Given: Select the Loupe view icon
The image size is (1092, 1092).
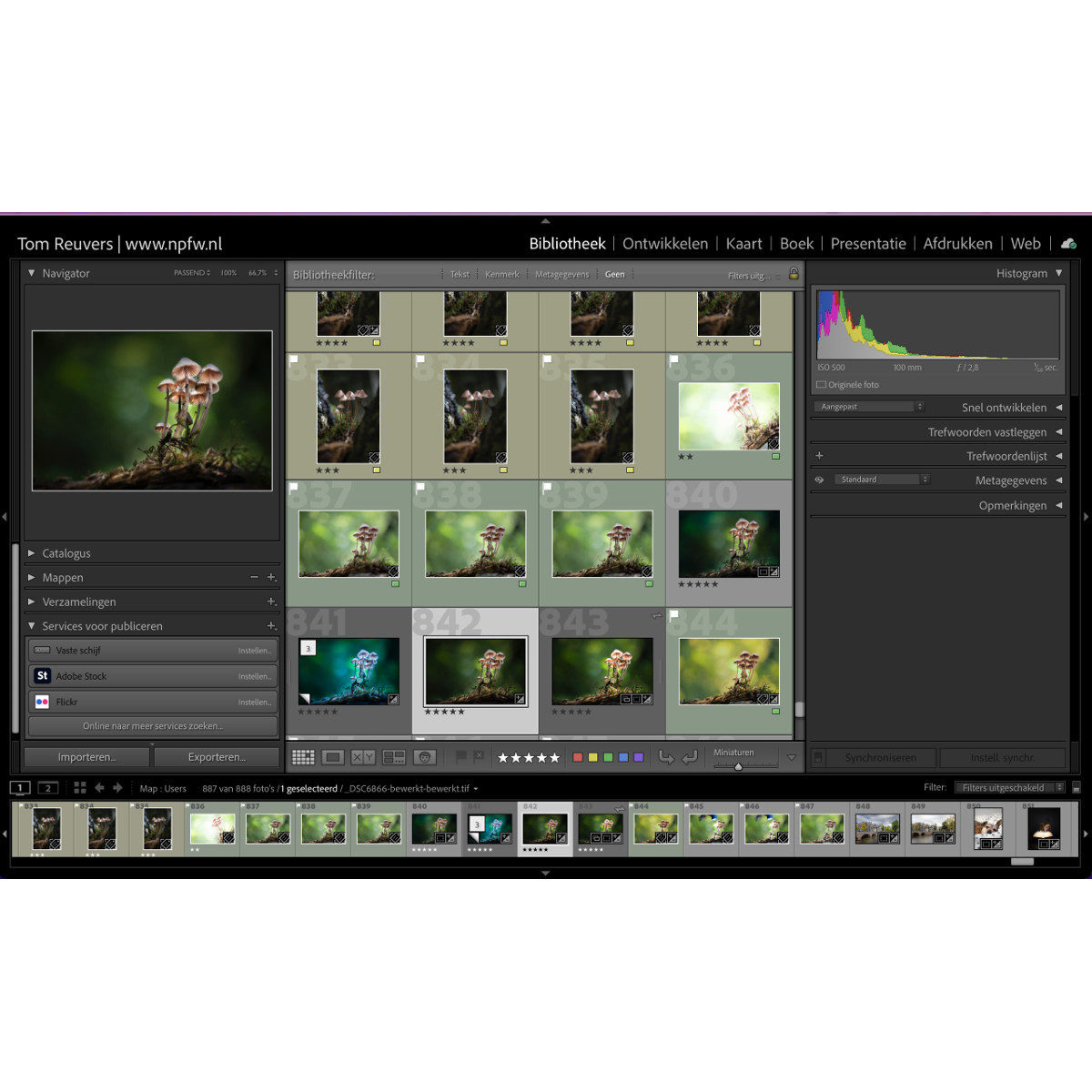Looking at the screenshot, I should [x=332, y=756].
